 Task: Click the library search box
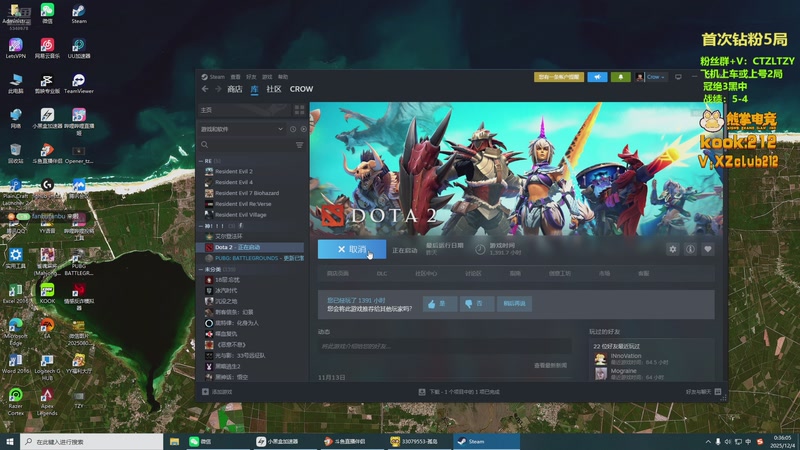(x=247, y=145)
